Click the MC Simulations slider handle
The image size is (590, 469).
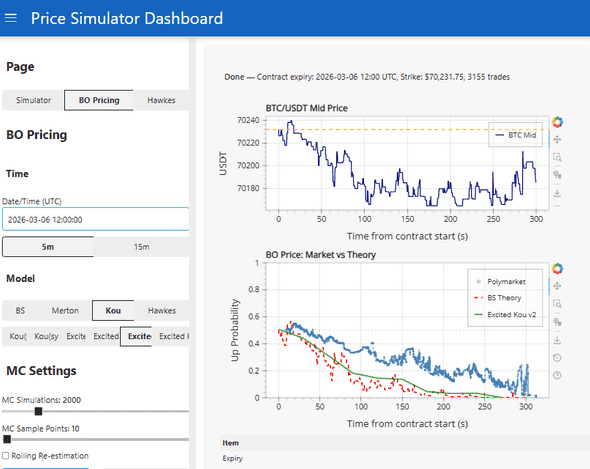tap(38, 411)
